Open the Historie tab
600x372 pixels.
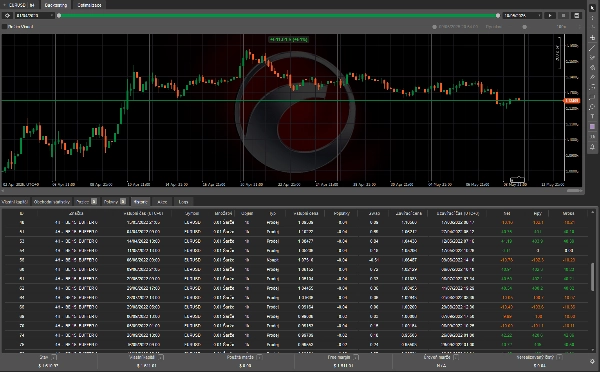pos(140,202)
